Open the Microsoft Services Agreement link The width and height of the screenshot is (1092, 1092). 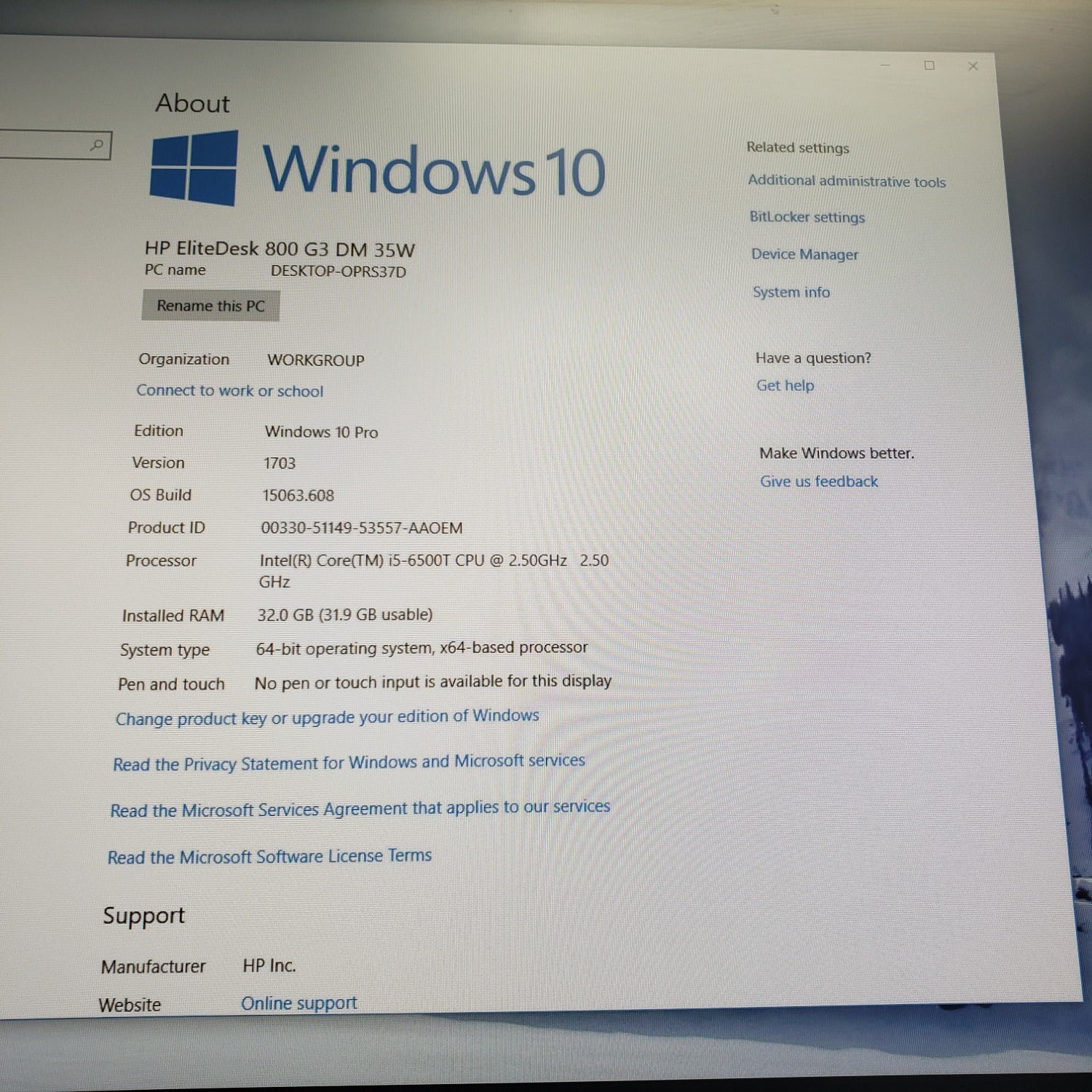pyautogui.click(x=360, y=809)
